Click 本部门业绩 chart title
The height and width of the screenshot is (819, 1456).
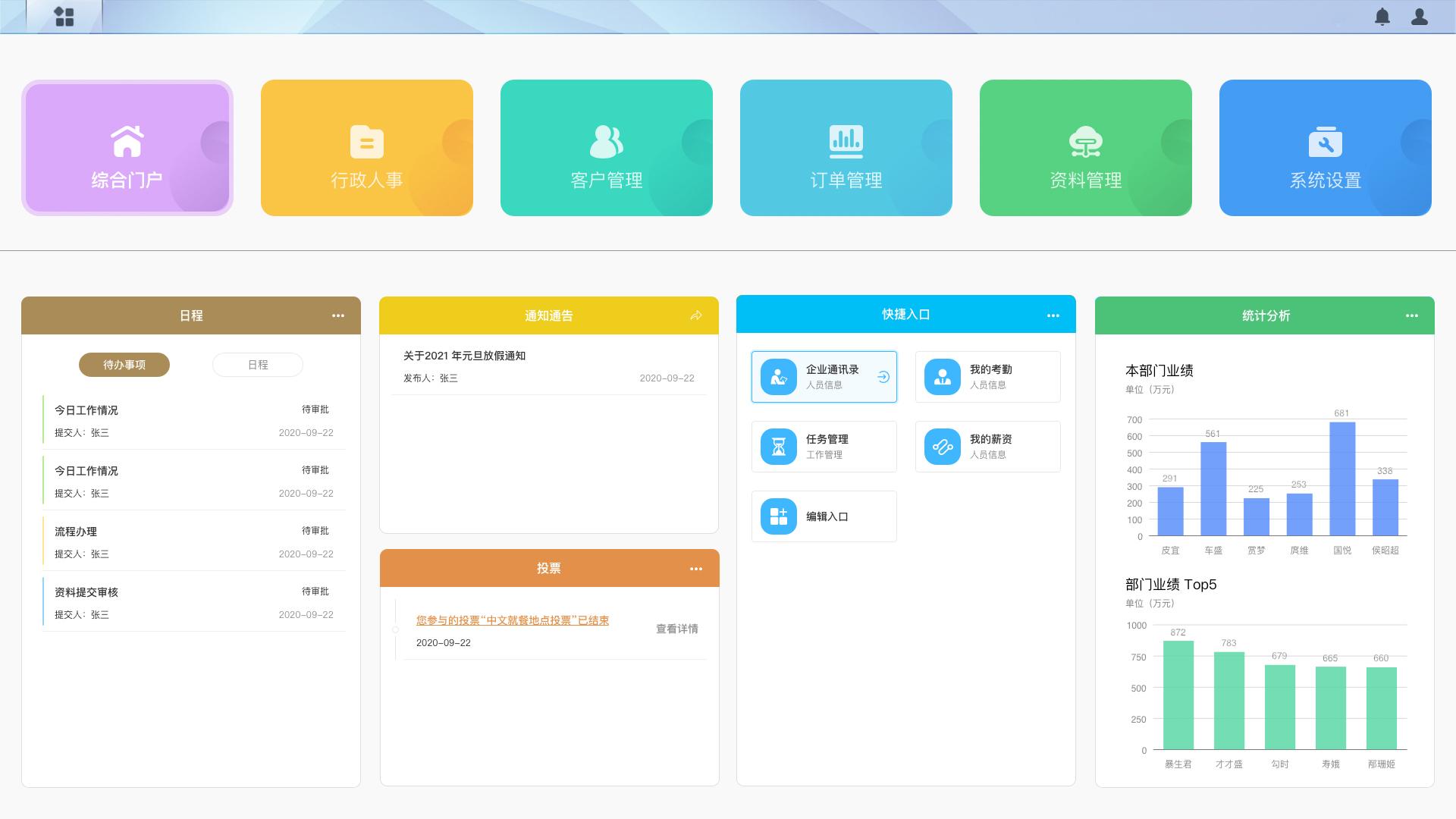[x=1159, y=371]
